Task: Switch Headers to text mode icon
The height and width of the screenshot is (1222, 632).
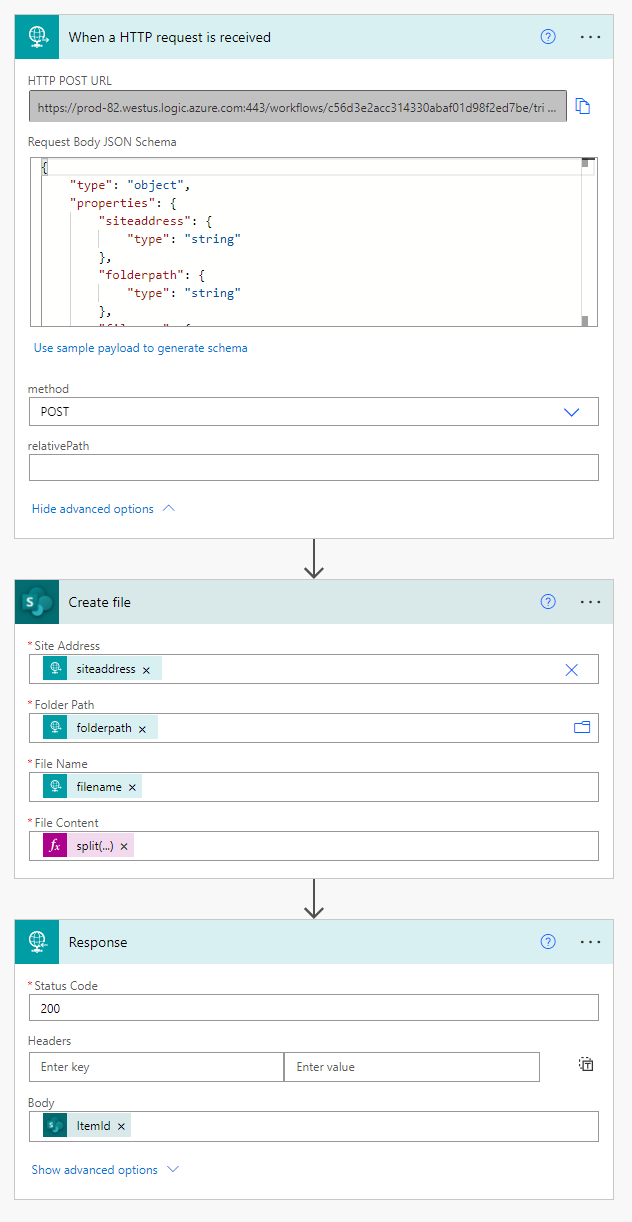Action: tap(586, 1065)
